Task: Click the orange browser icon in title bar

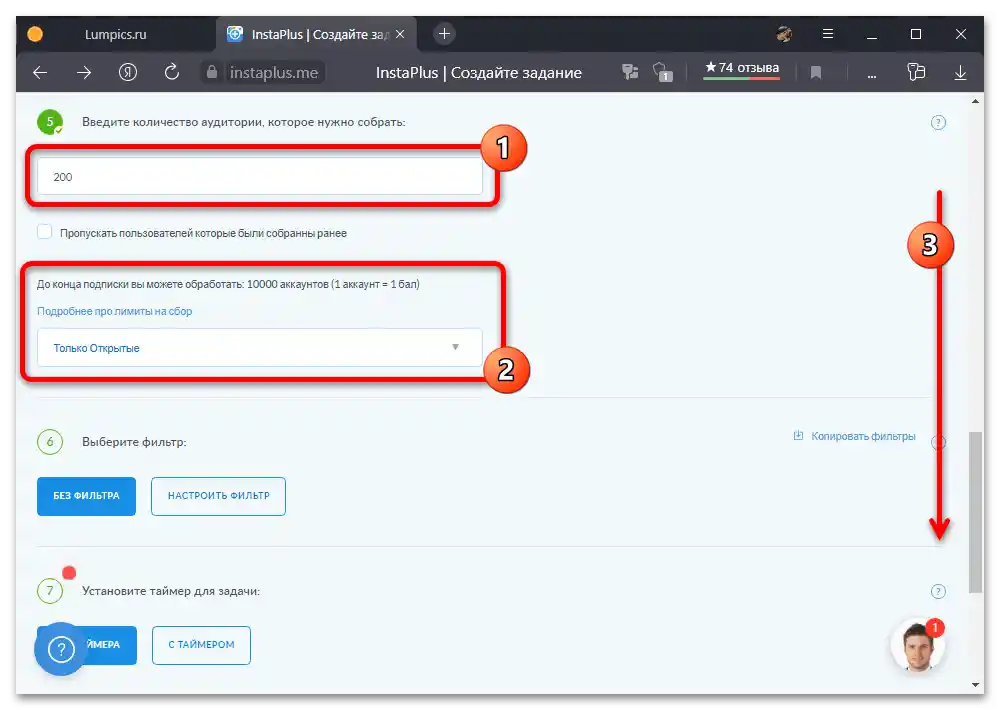Action: pyautogui.click(x=35, y=34)
